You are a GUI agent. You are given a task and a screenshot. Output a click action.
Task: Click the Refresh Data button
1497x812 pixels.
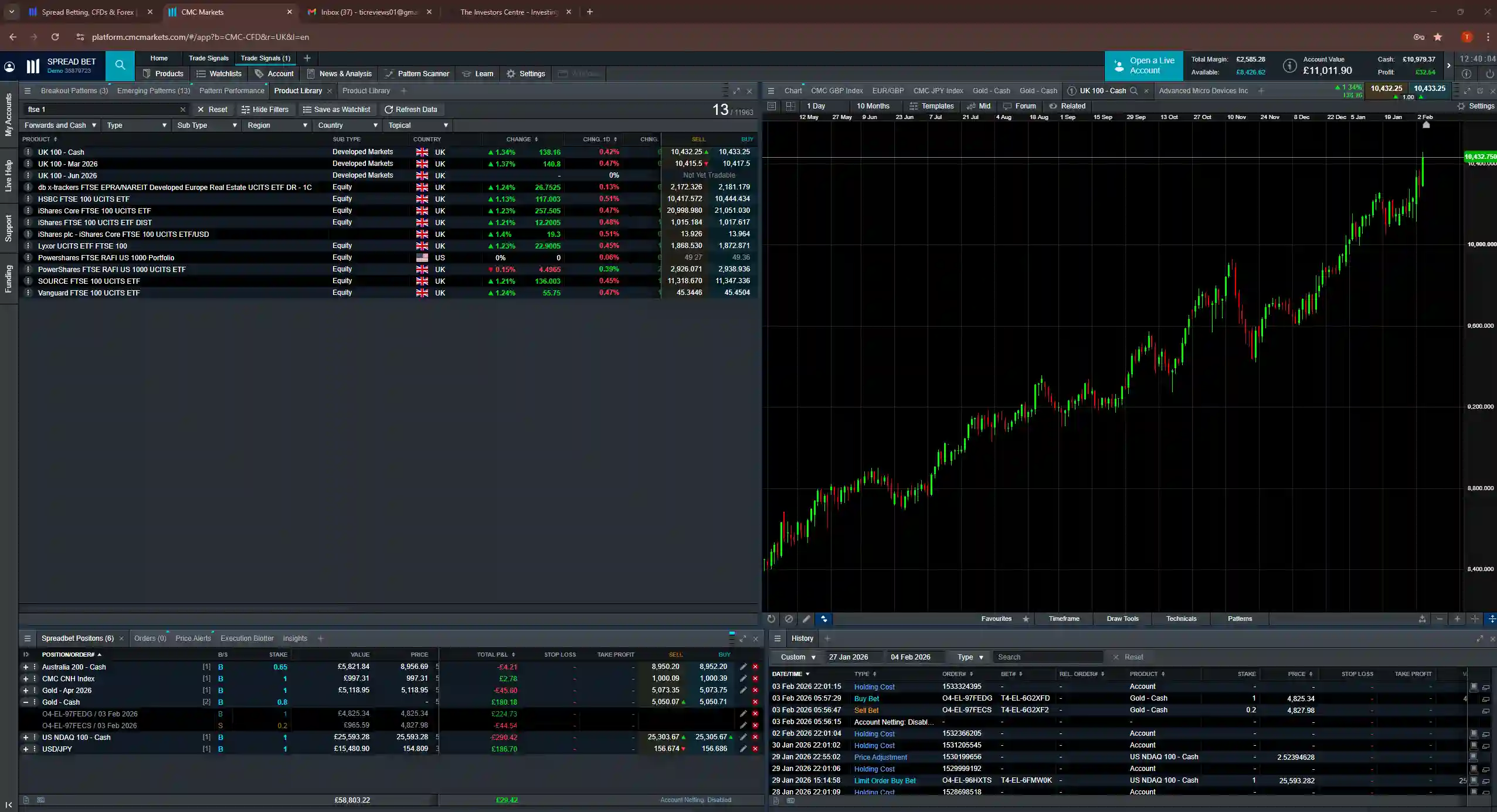(412, 109)
